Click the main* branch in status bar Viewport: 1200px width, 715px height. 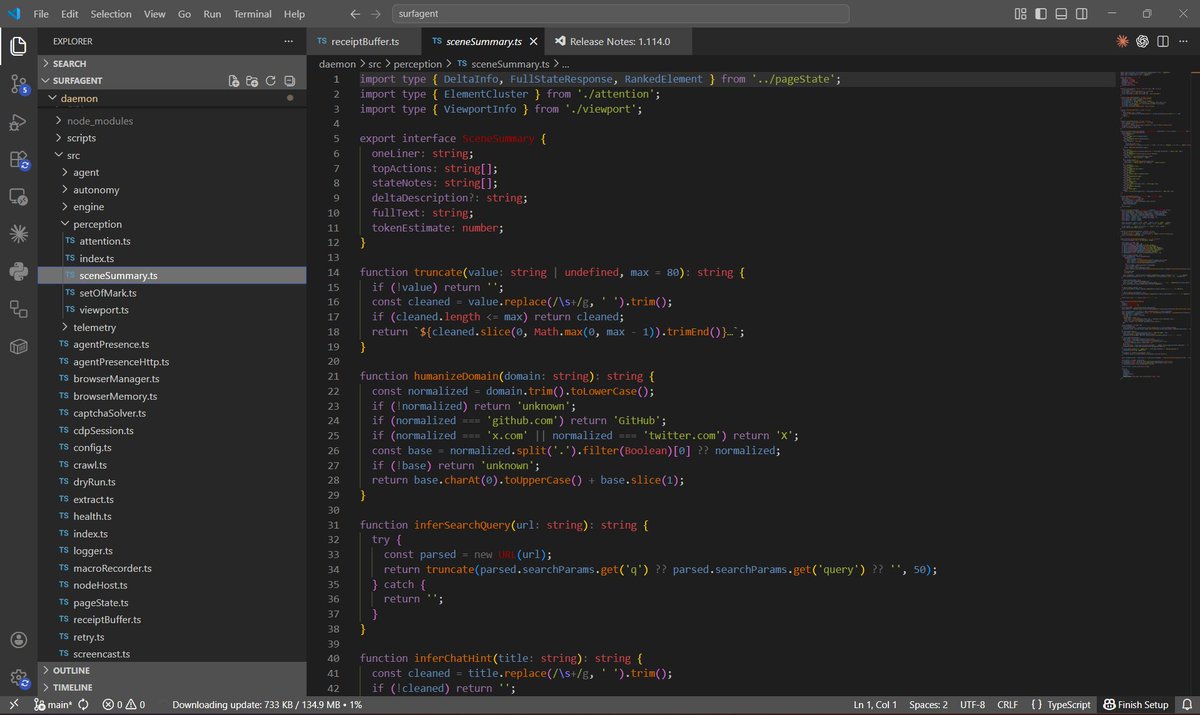click(53, 704)
